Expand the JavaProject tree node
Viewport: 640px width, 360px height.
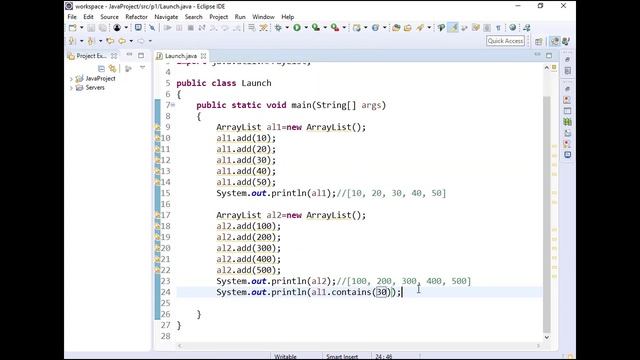click(x=71, y=79)
